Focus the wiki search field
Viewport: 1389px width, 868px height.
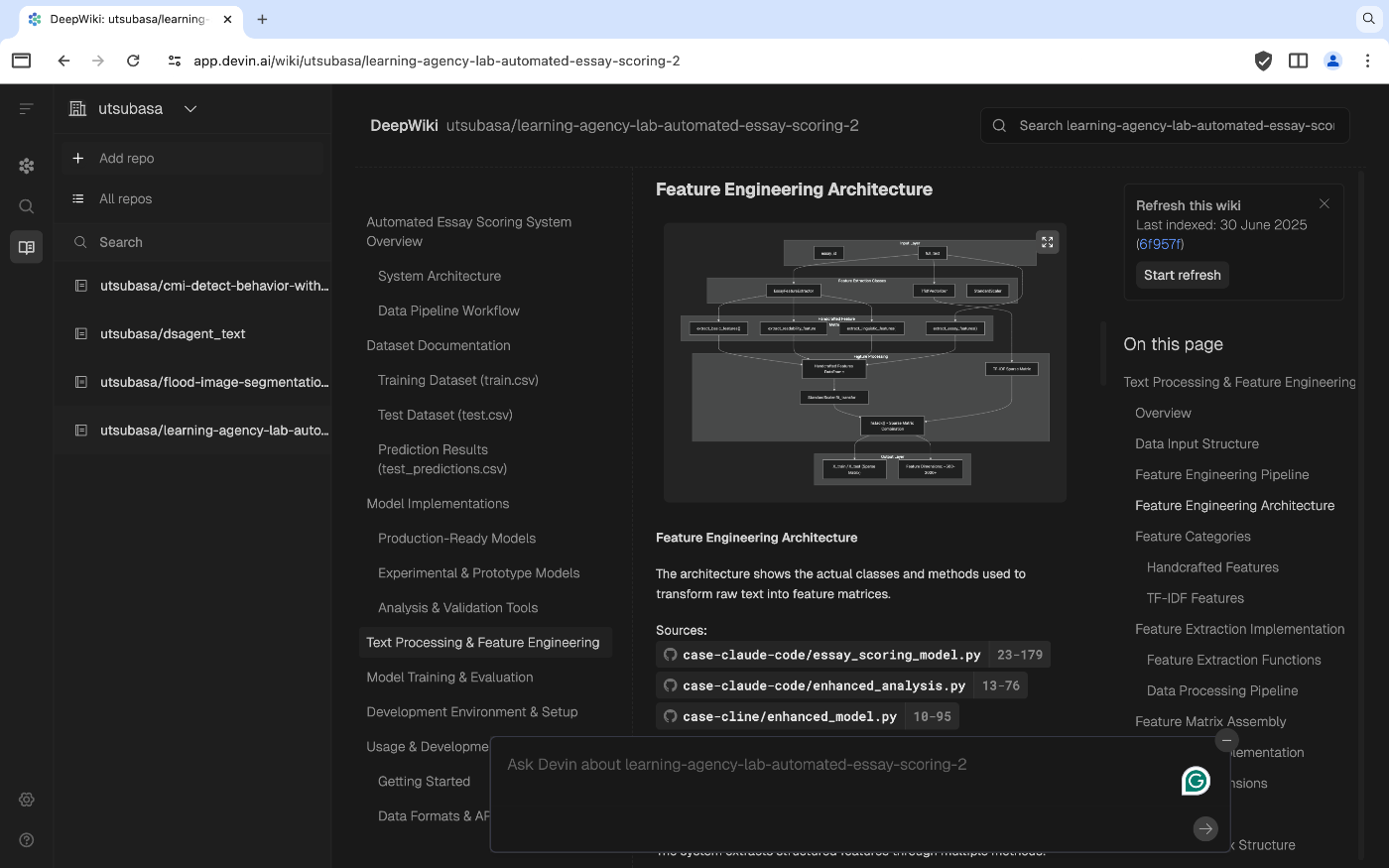point(1165,126)
